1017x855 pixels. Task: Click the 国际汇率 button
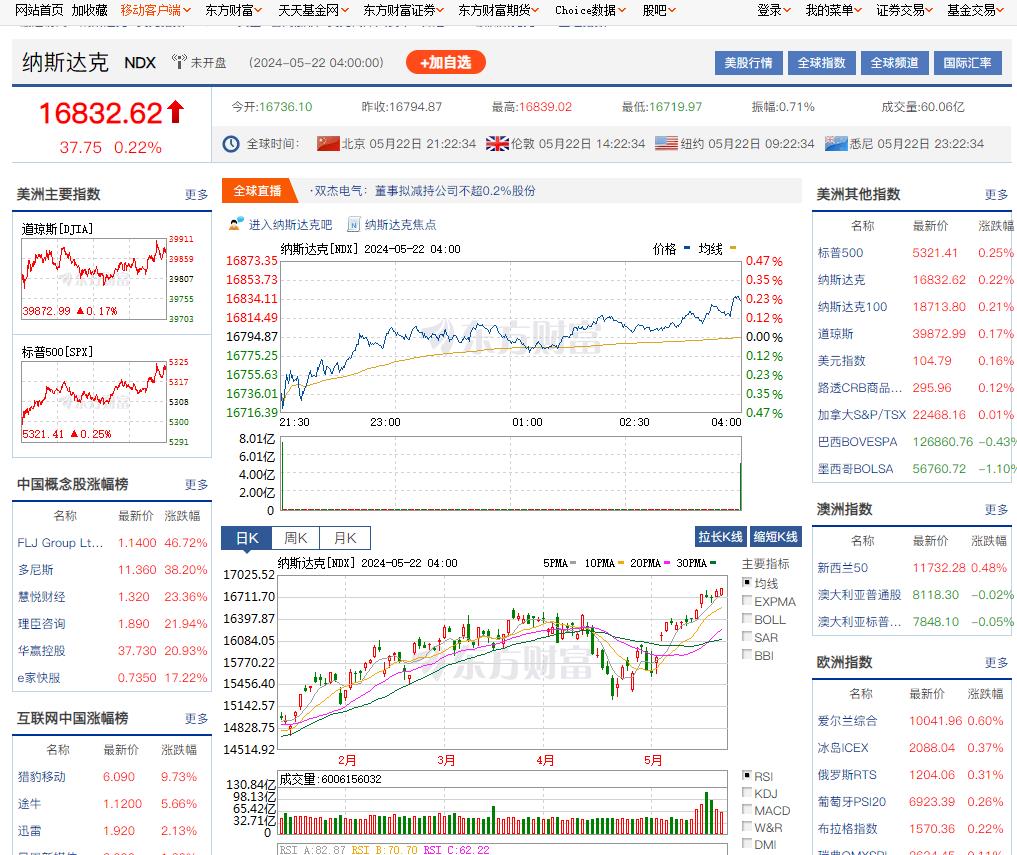968,63
